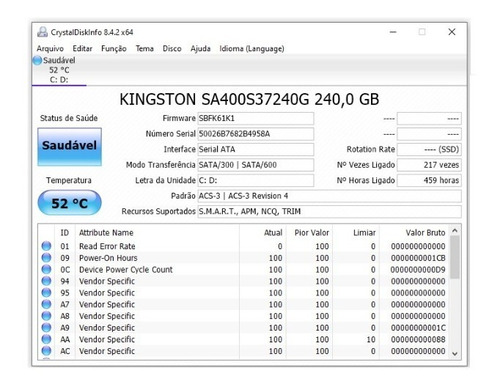Click raw value 000000000088
Screen dimensions: 500x387
(418, 340)
